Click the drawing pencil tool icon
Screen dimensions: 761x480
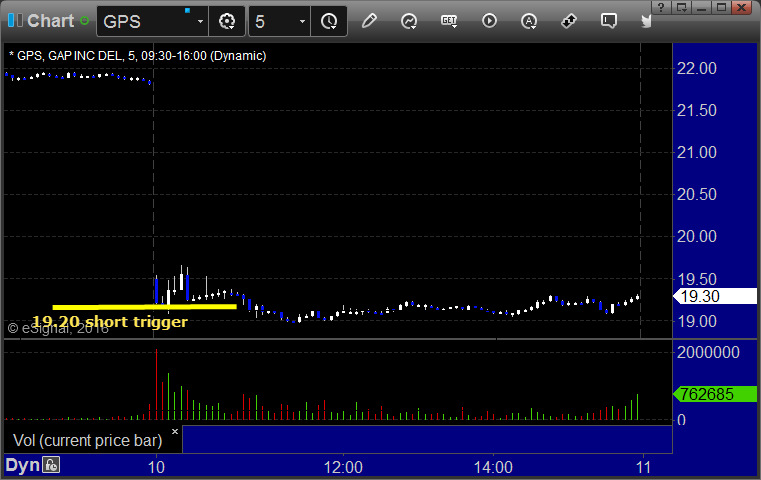(x=370, y=20)
